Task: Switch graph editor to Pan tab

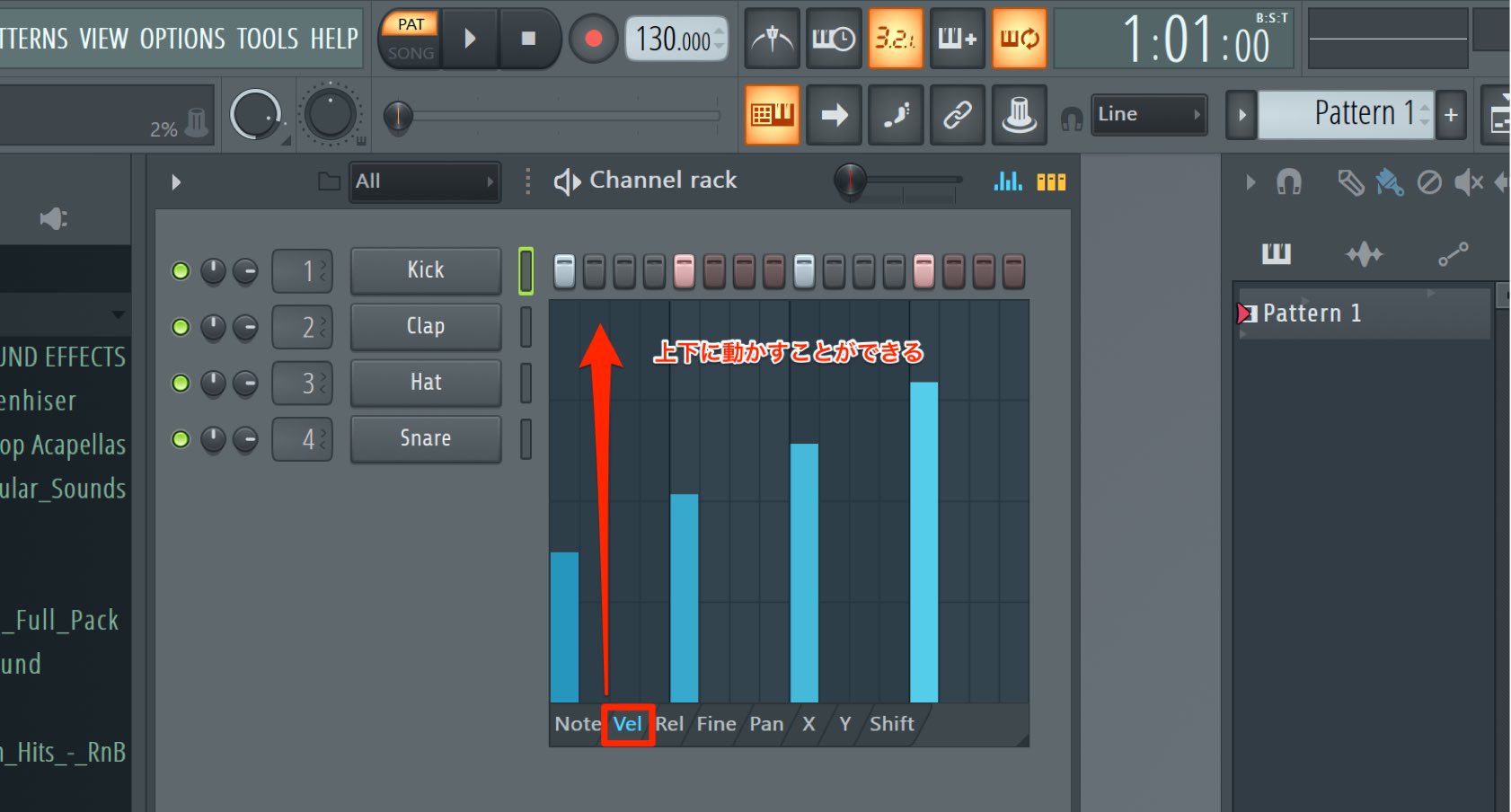Action: pyautogui.click(x=766, y=724)
